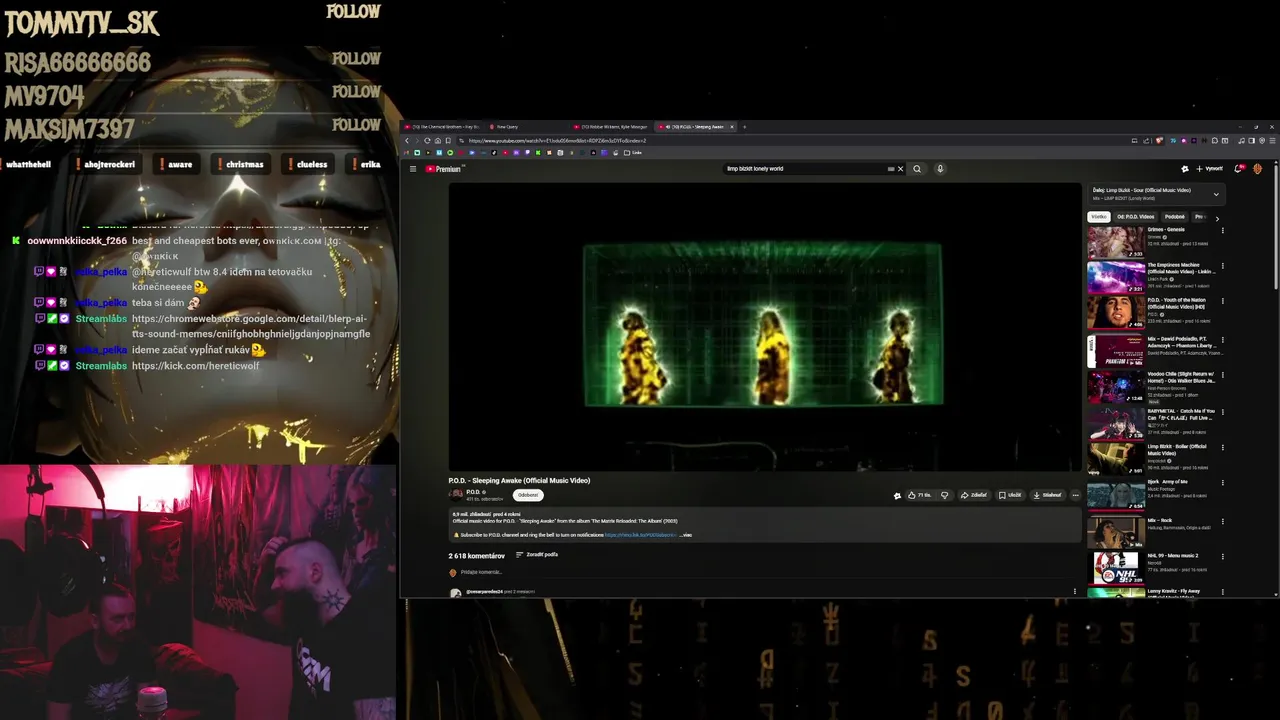Image resolution: width=1280 pixels, height=720 pixels.
Task: Open The Emptiness Machine Linkin Park thumbnail
Action: [x=1116, y=278]
